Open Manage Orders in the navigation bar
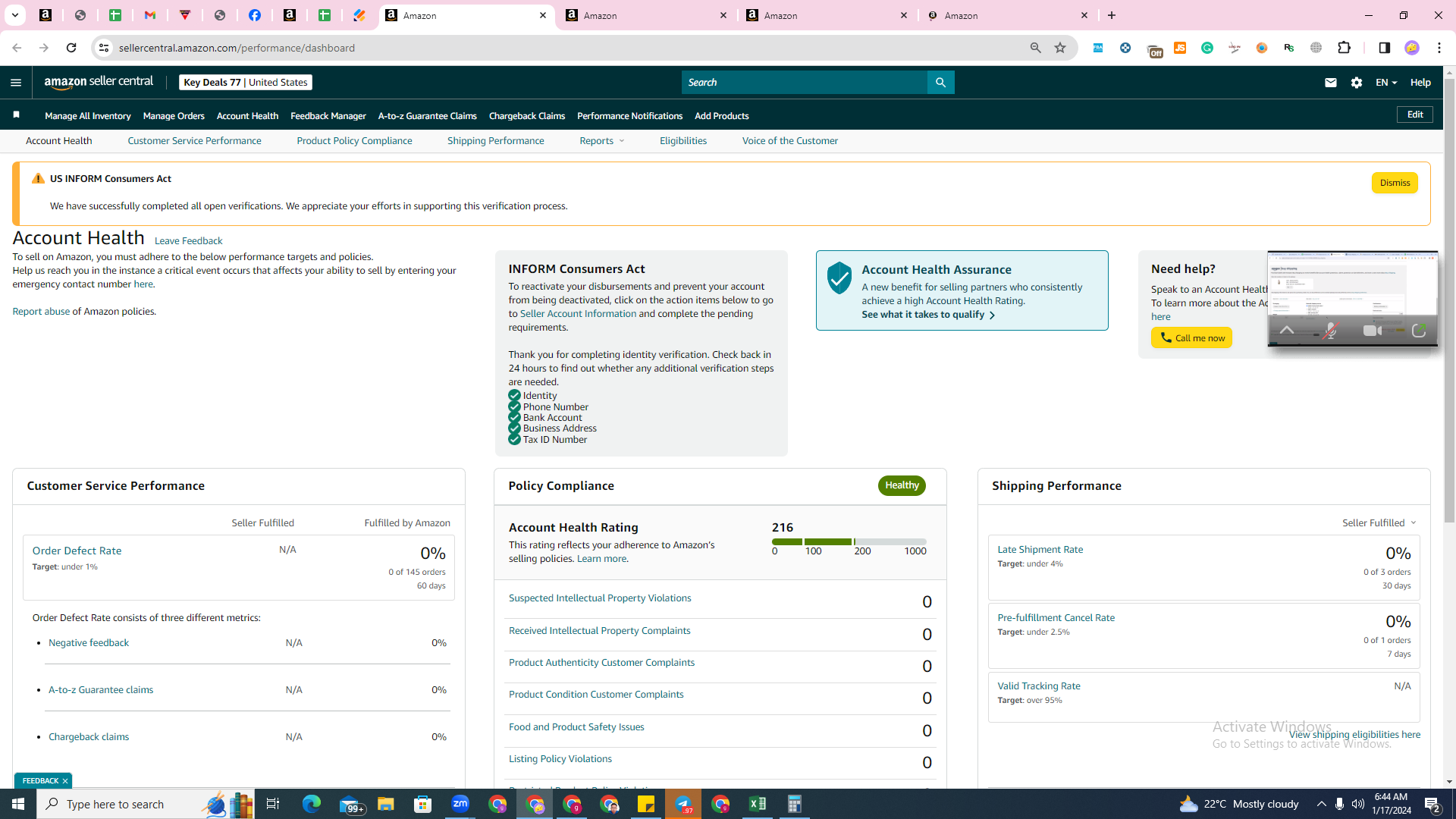The width and height of the screenshot is (1456, 819). [174, 116]
